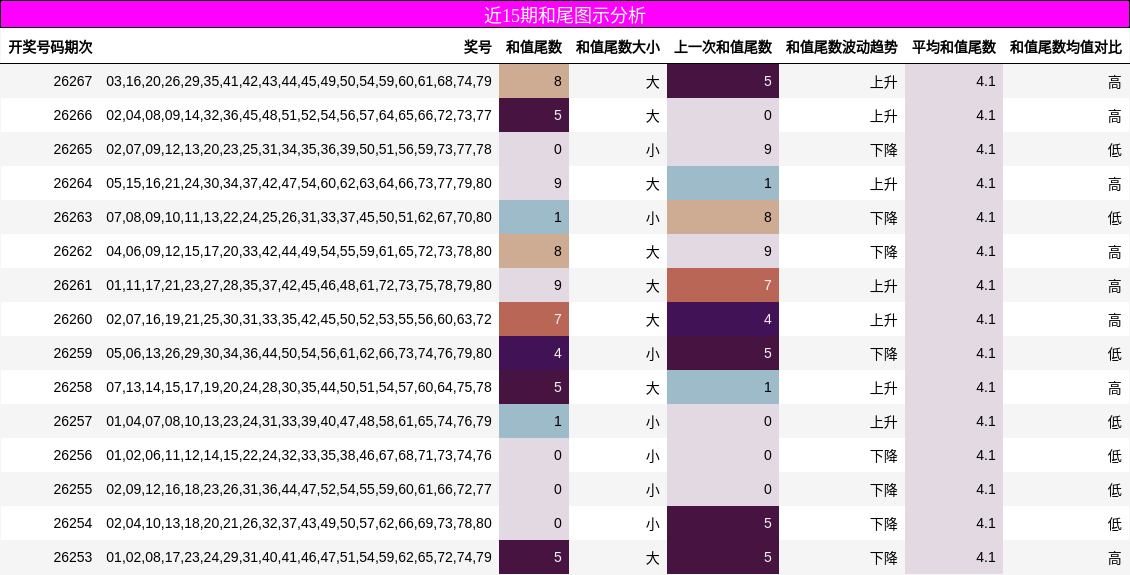Click average 4.1 in row 26262
The image size is (1130, 575).
(x=986, y=251)
